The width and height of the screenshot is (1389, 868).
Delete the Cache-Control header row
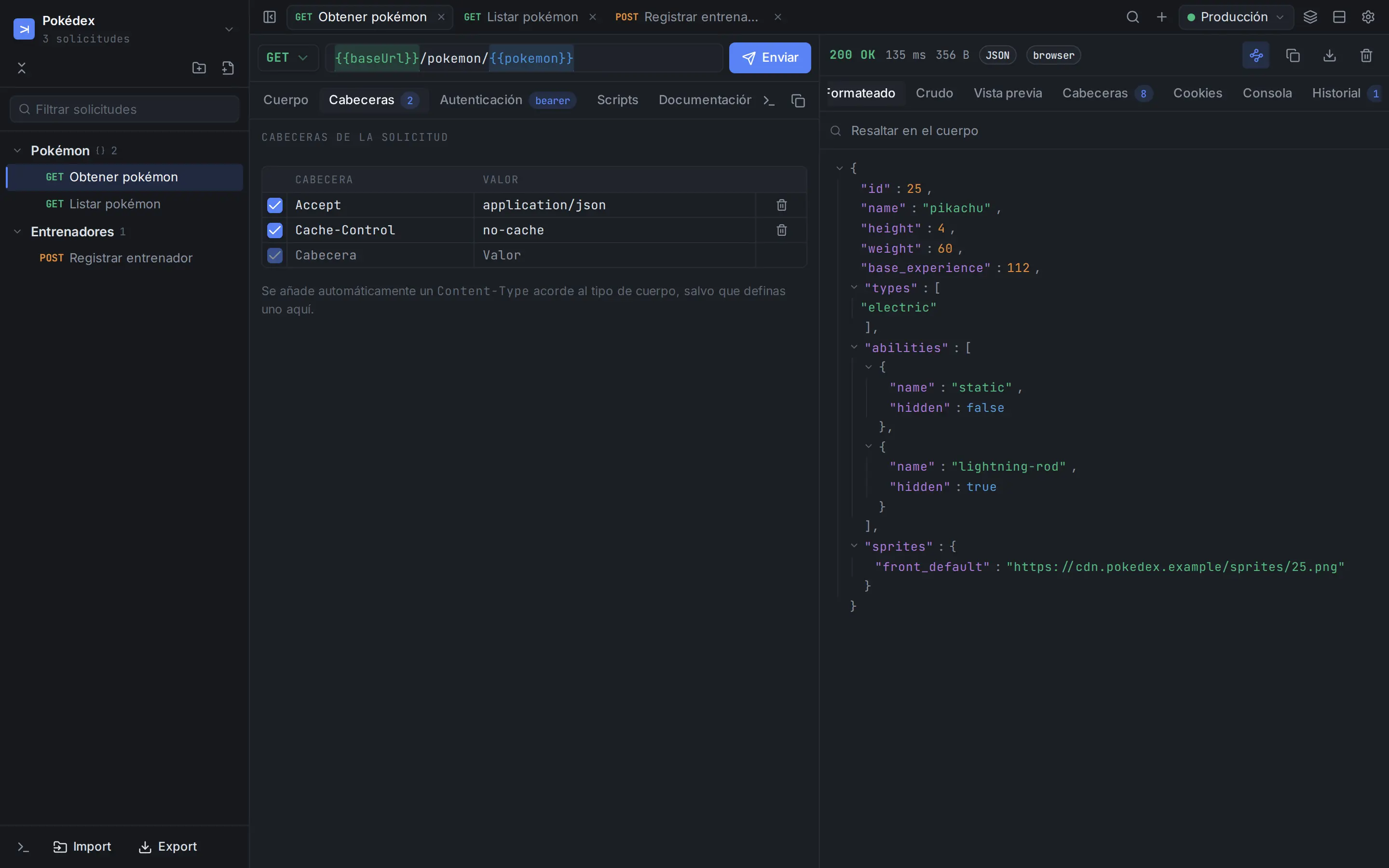pos(781,230)
